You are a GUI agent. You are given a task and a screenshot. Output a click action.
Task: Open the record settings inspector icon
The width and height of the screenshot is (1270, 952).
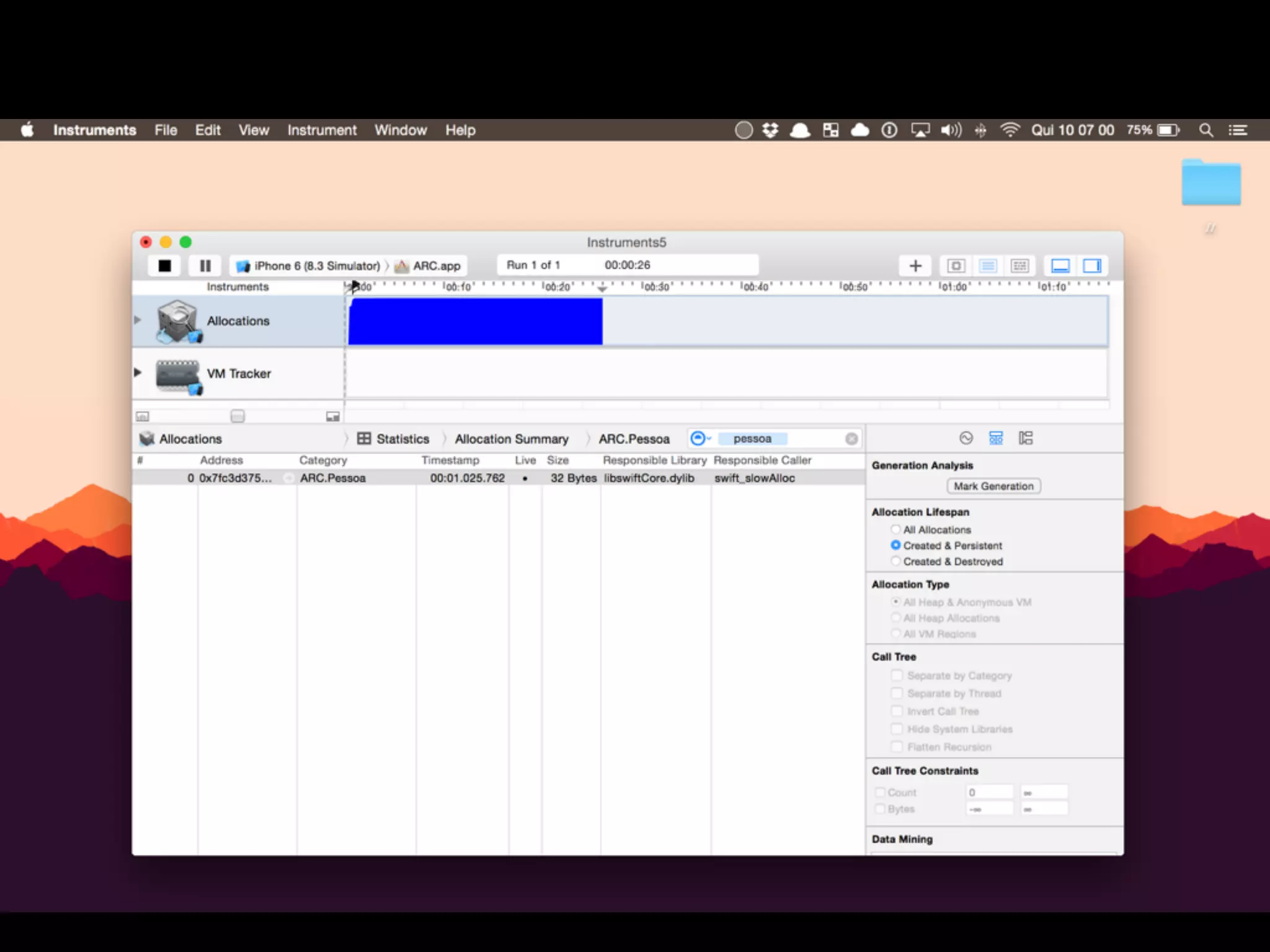966,438
